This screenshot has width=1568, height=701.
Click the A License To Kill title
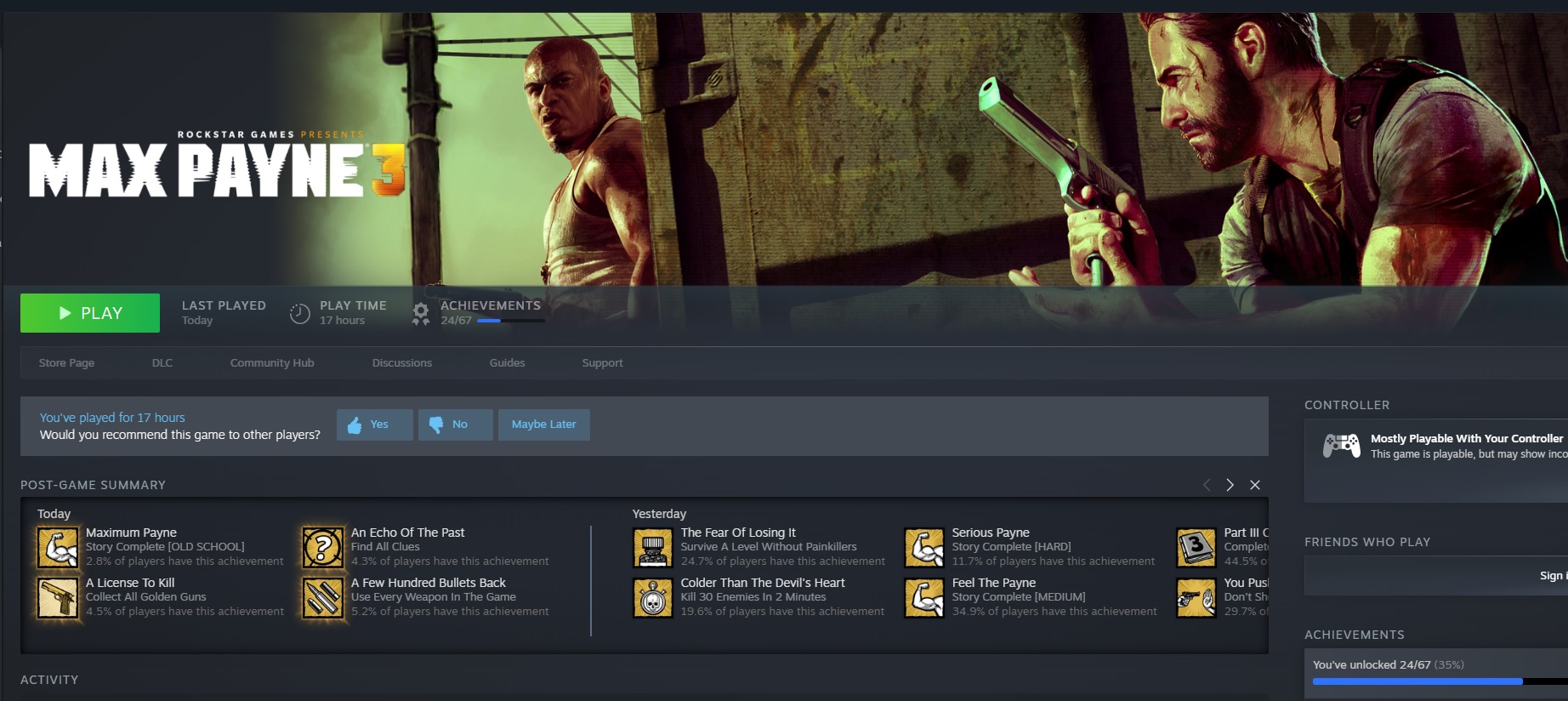(x=130, y=583)
